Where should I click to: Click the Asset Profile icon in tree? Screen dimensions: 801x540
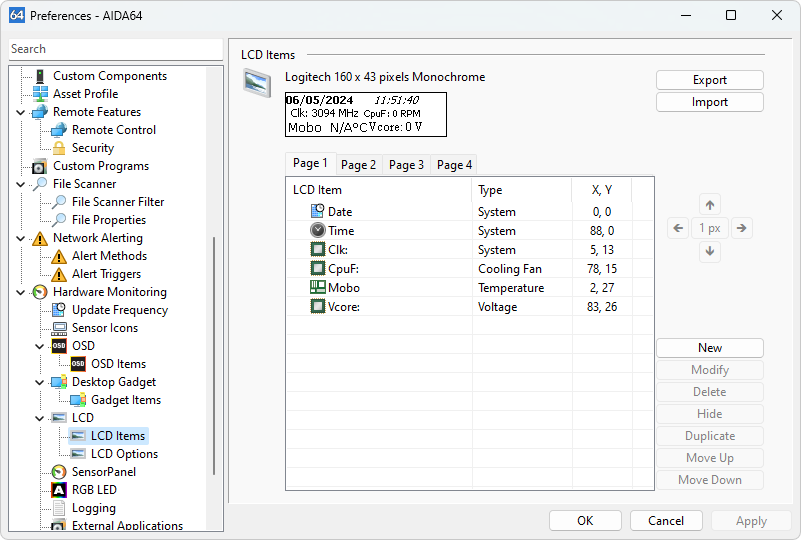tap(40, 94)
